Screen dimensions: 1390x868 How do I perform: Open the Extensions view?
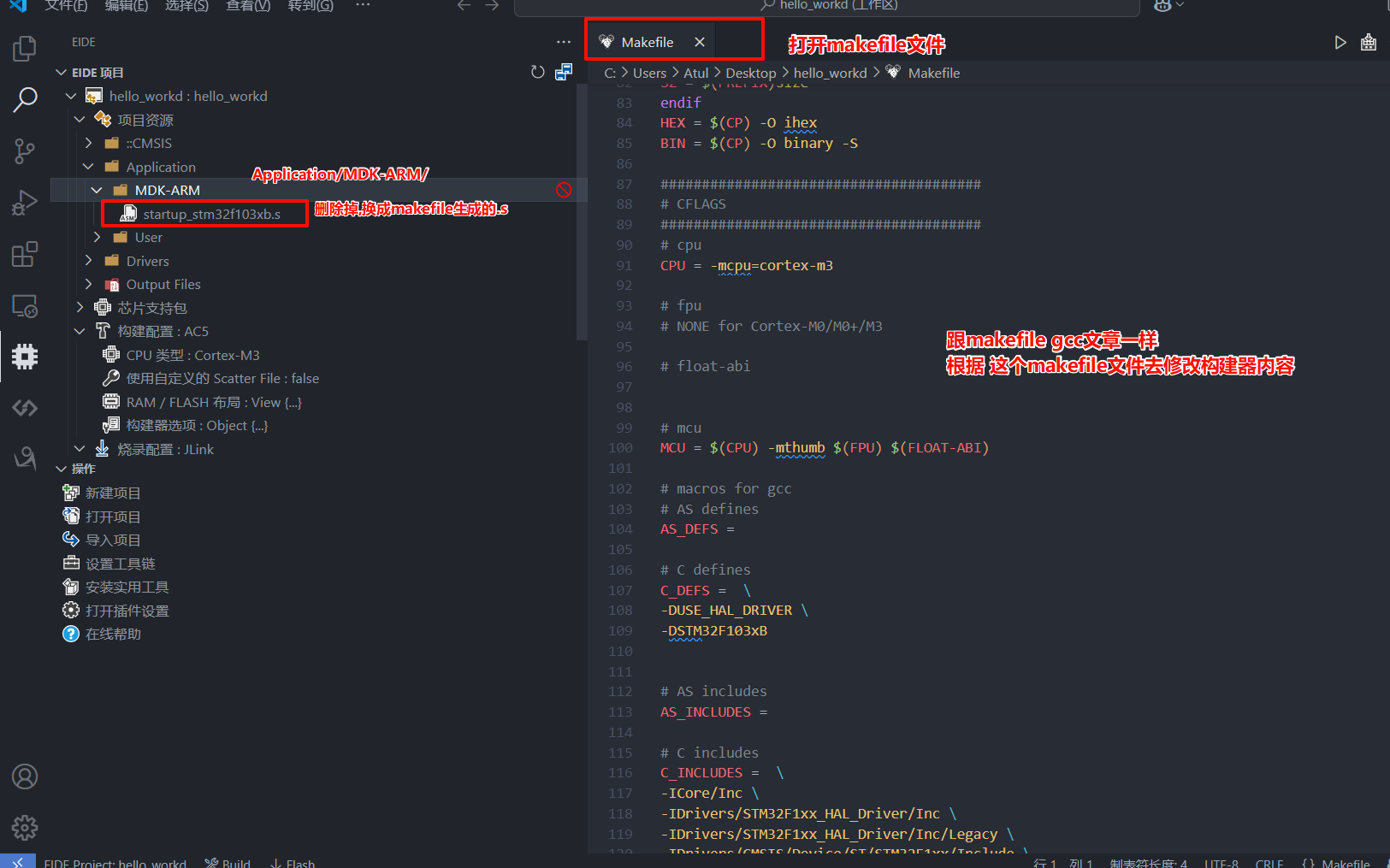(x=25, y=254)
